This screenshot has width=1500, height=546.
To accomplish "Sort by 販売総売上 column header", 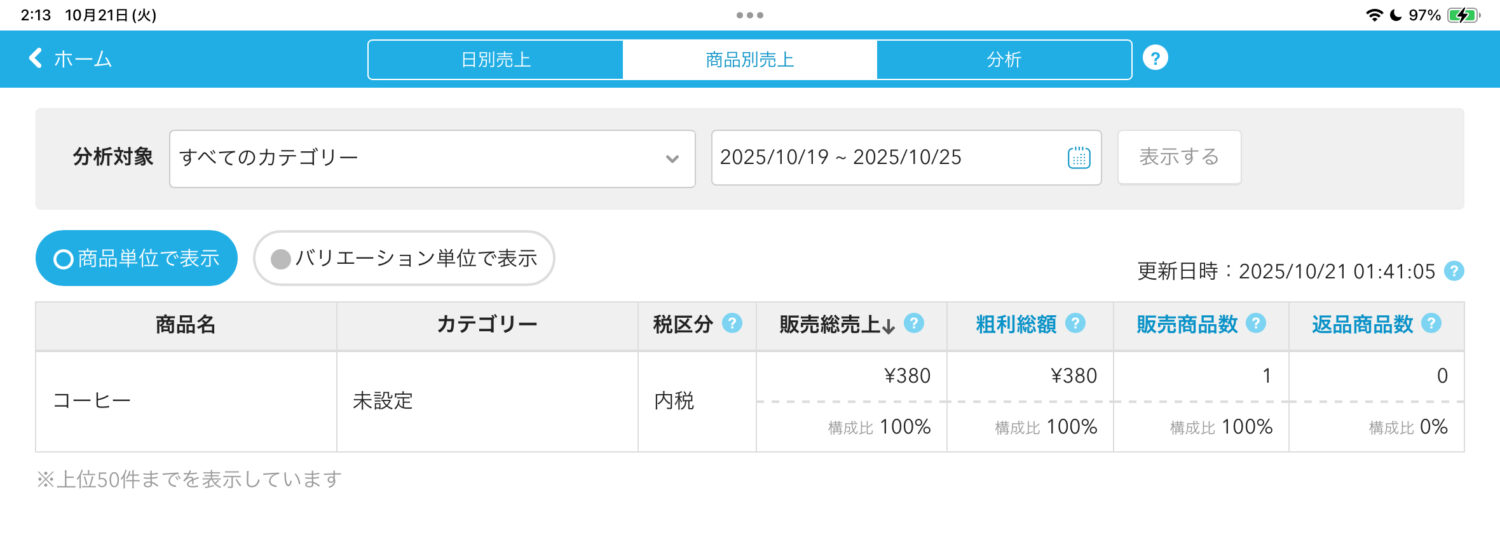I will click(836, 324).
